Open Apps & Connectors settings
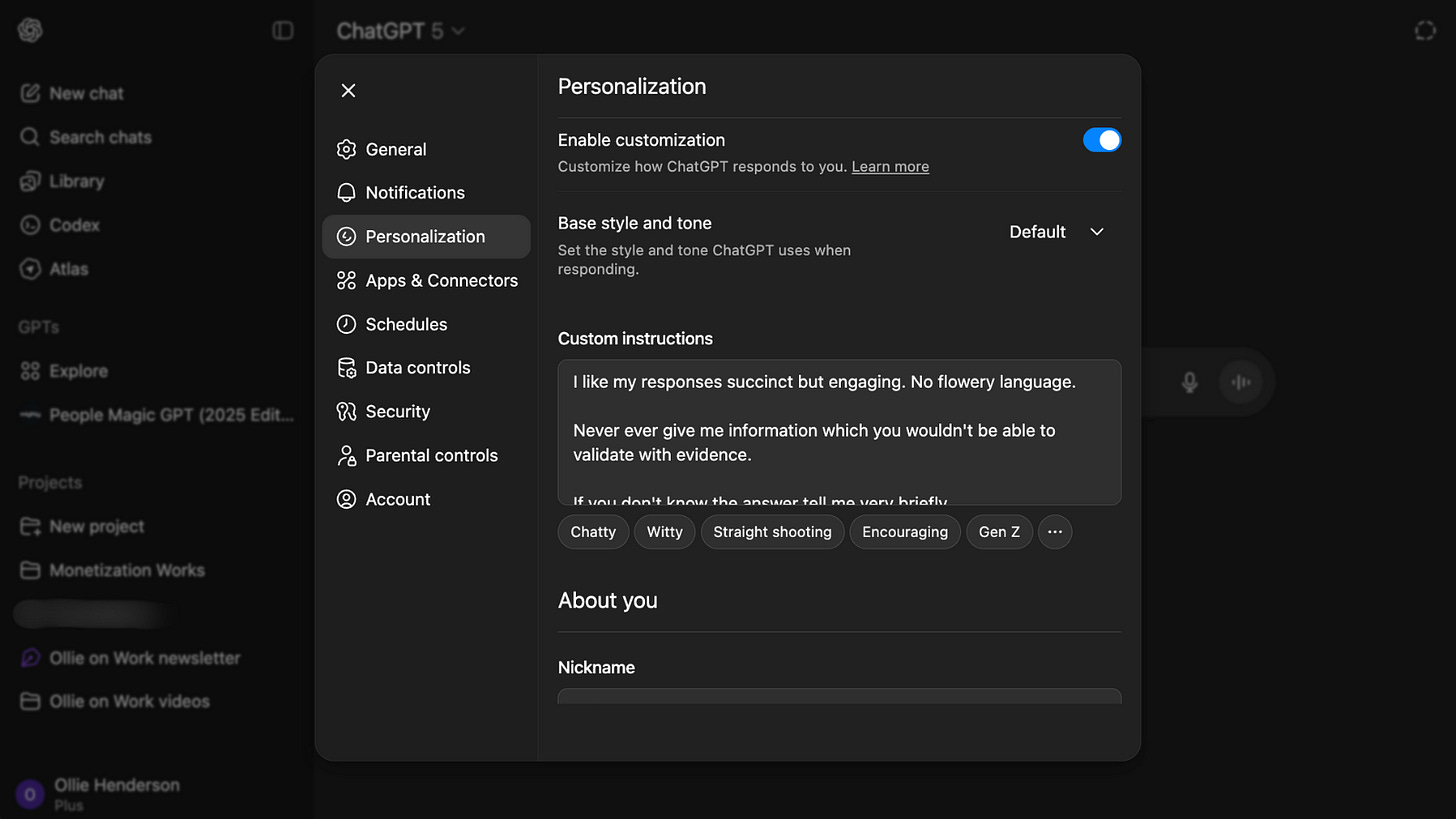The image size is (1456, 819). (426, 281)
